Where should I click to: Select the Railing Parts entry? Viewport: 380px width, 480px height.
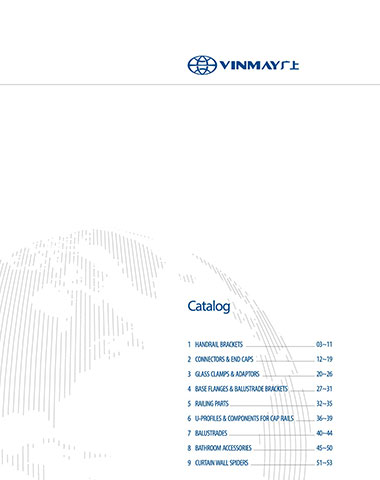(212, 404)
